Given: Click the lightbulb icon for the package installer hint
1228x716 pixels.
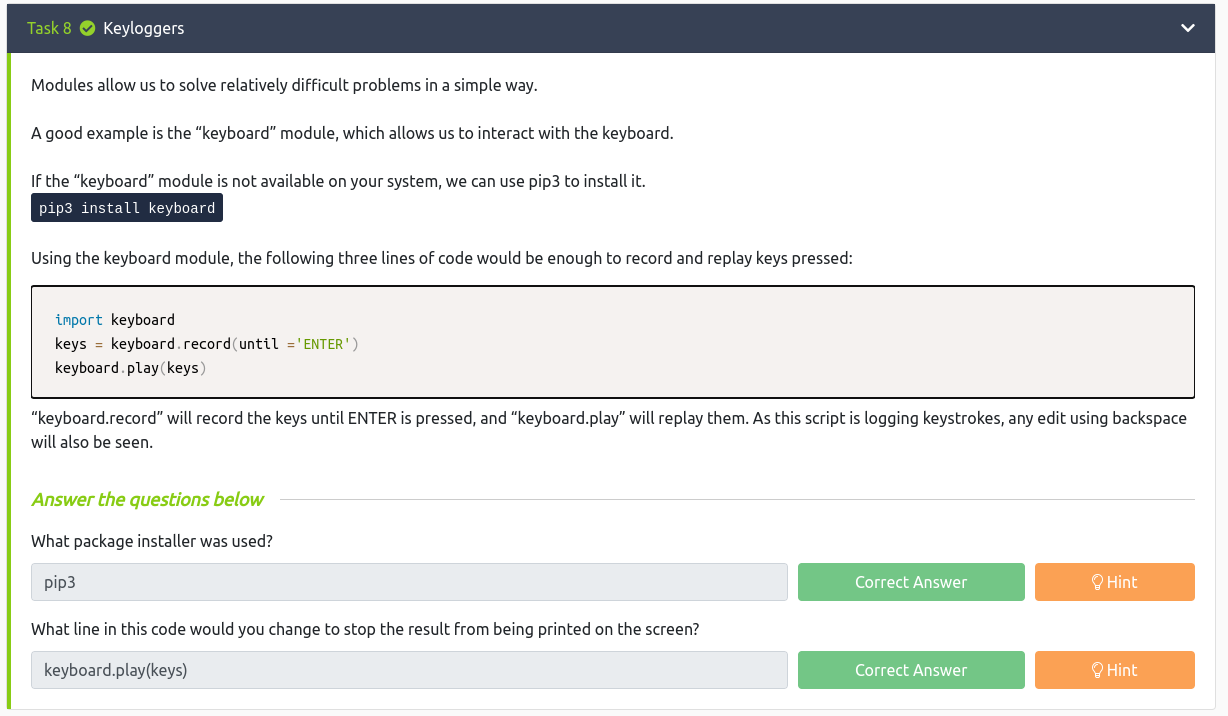Looking at the screenshot, I should pyautogui.click(x=1097, y=582).
